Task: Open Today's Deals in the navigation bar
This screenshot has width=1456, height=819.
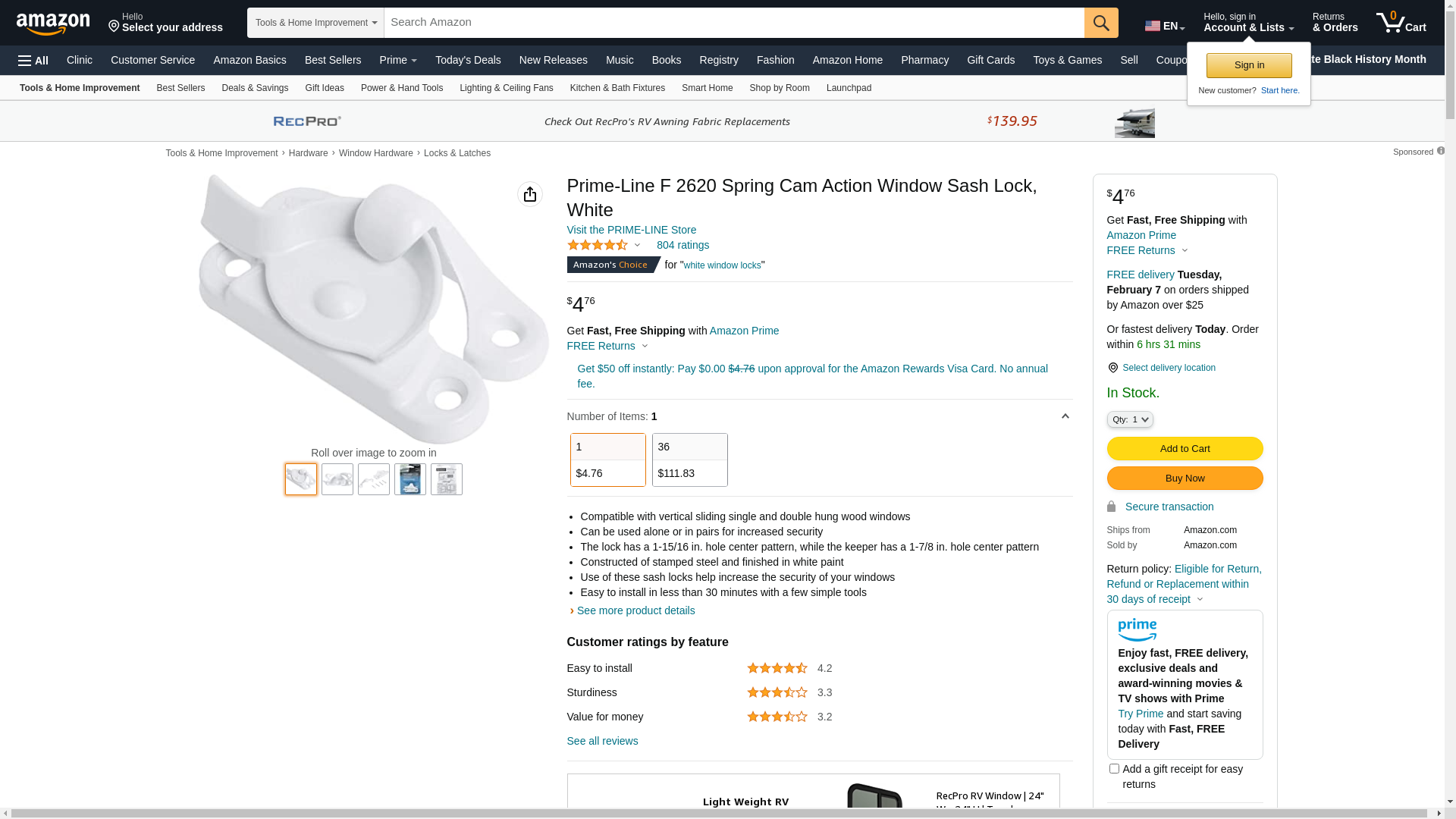Action: click(x=468, y=60)
